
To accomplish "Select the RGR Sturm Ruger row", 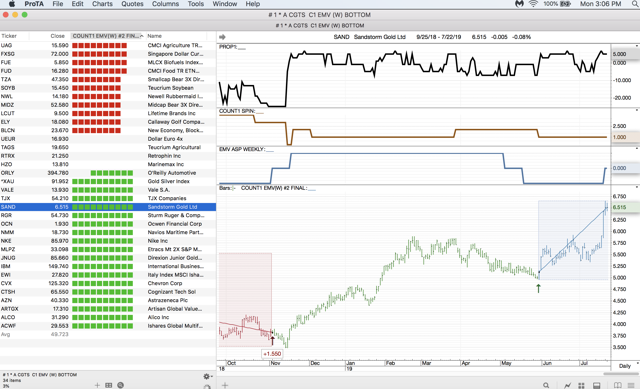I will tap(108, 215).
